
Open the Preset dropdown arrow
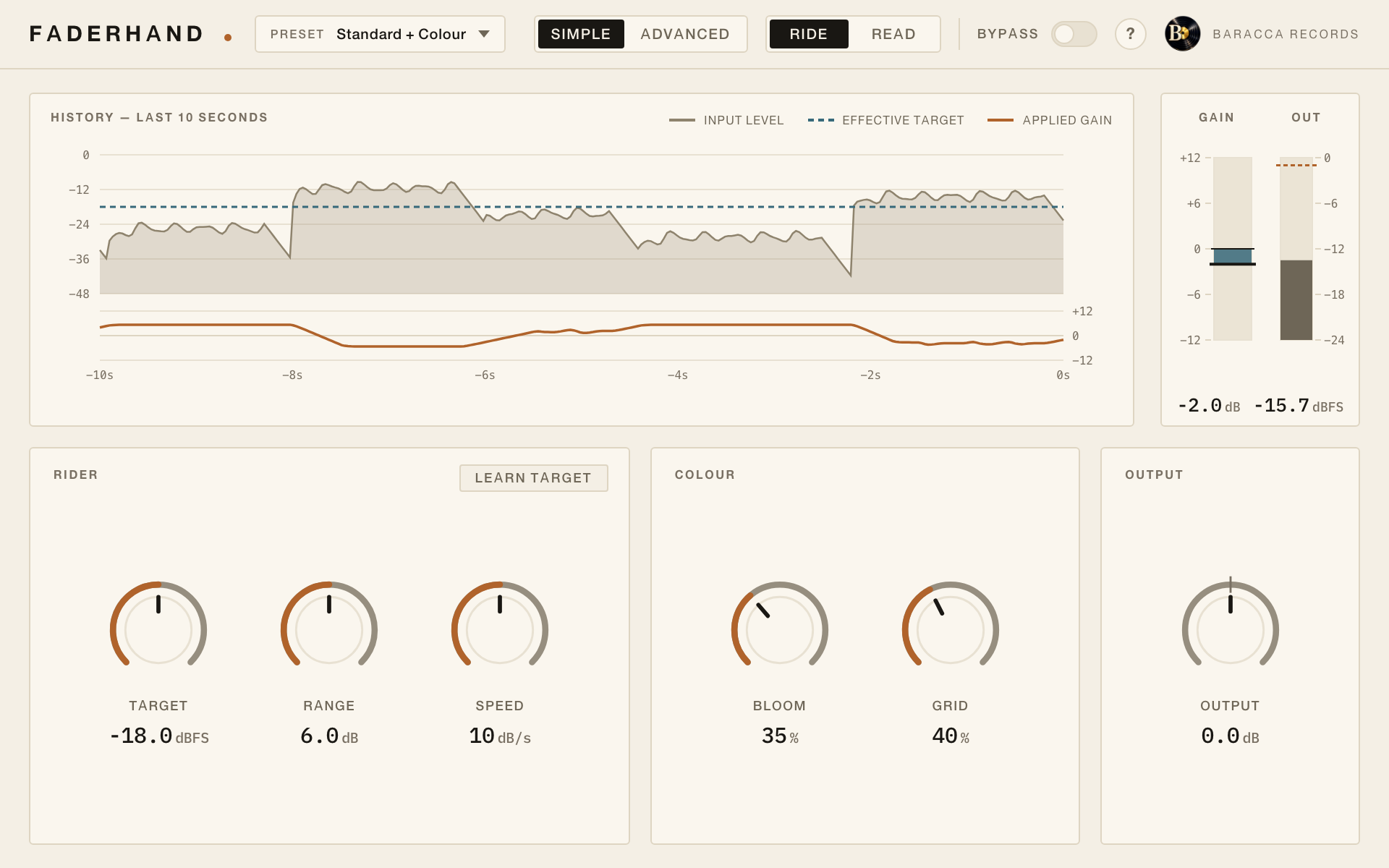point(484,34)
